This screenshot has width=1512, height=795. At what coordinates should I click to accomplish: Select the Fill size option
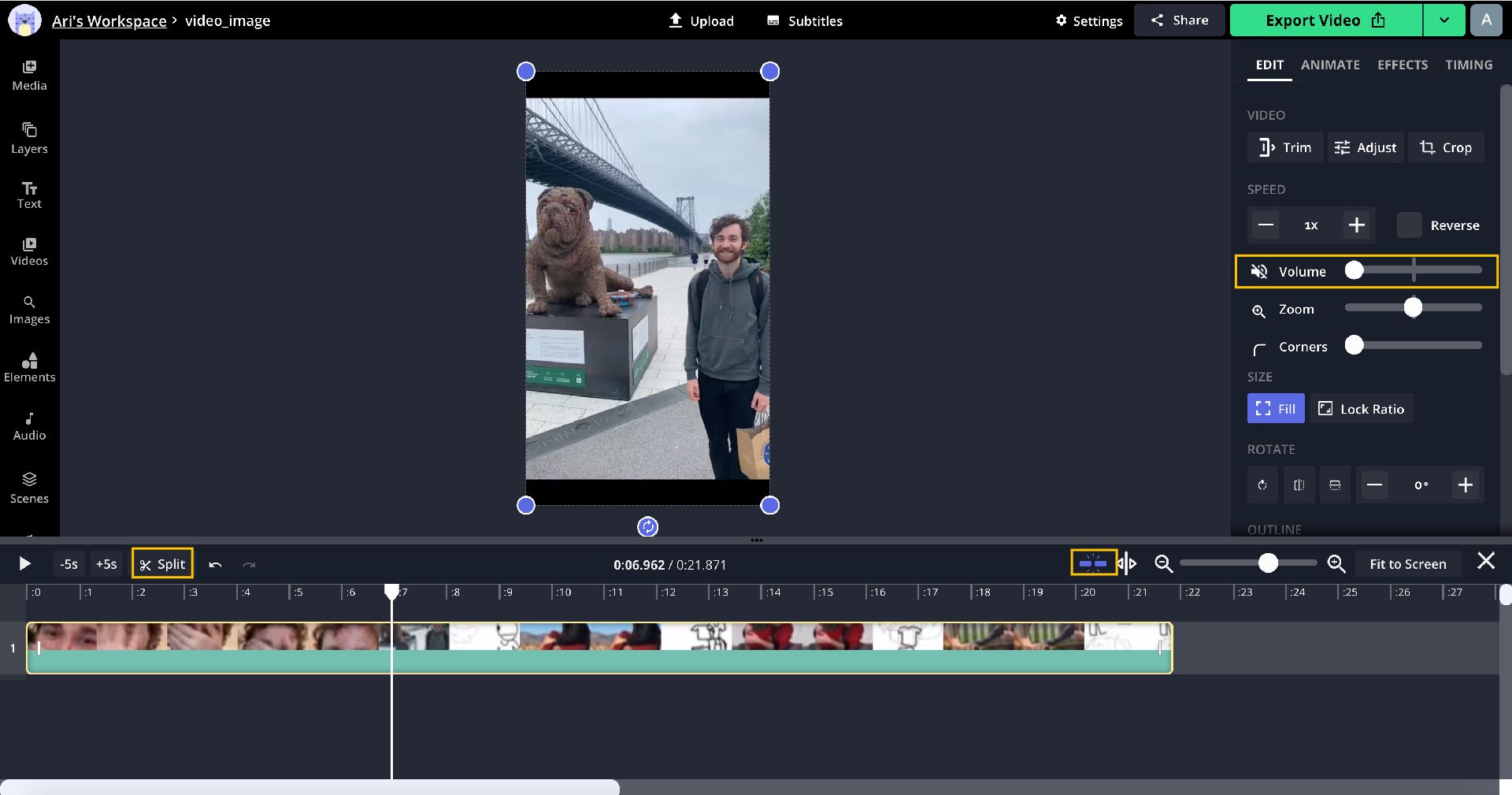pos(1275,409)
